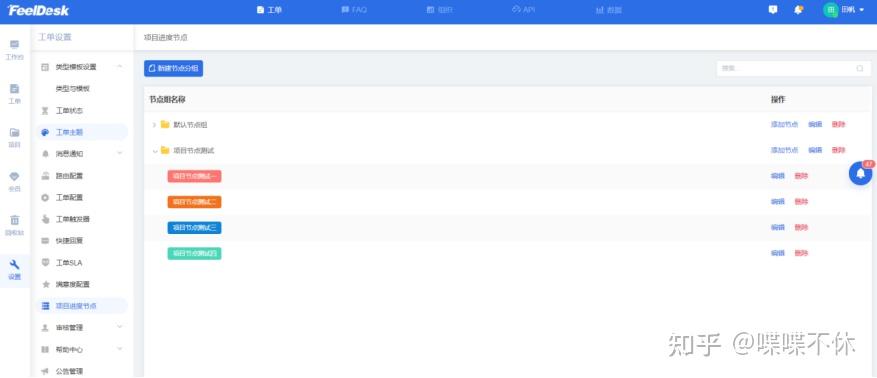This screenshot has height=378, width=877.
Task: Delete the orange 项目节点测试二 node
Action: tap(801, 202)
